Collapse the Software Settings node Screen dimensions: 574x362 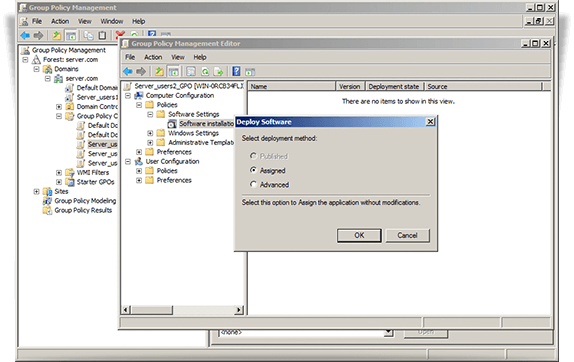(x=150, y=114)
